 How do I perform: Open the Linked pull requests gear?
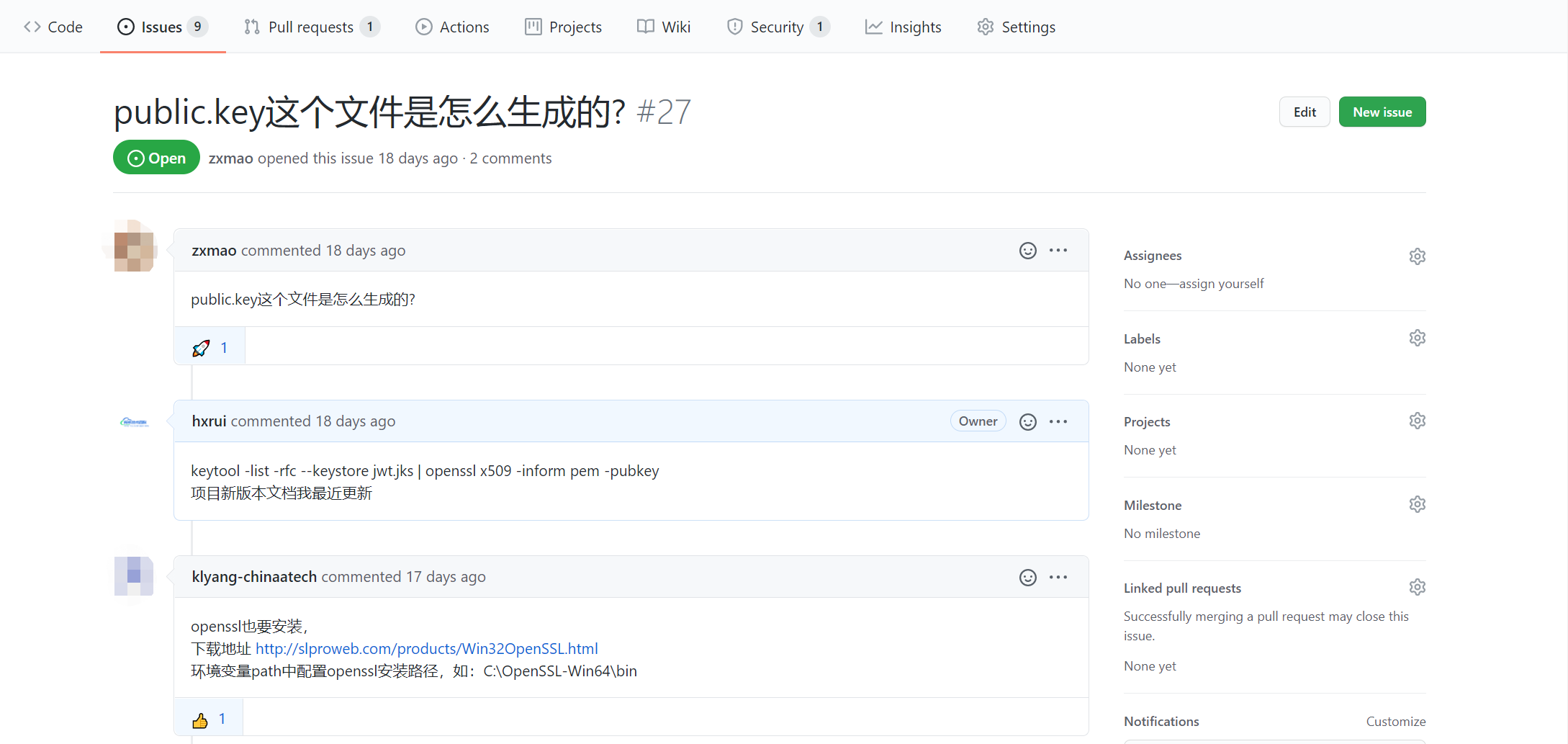[1417, 587]
